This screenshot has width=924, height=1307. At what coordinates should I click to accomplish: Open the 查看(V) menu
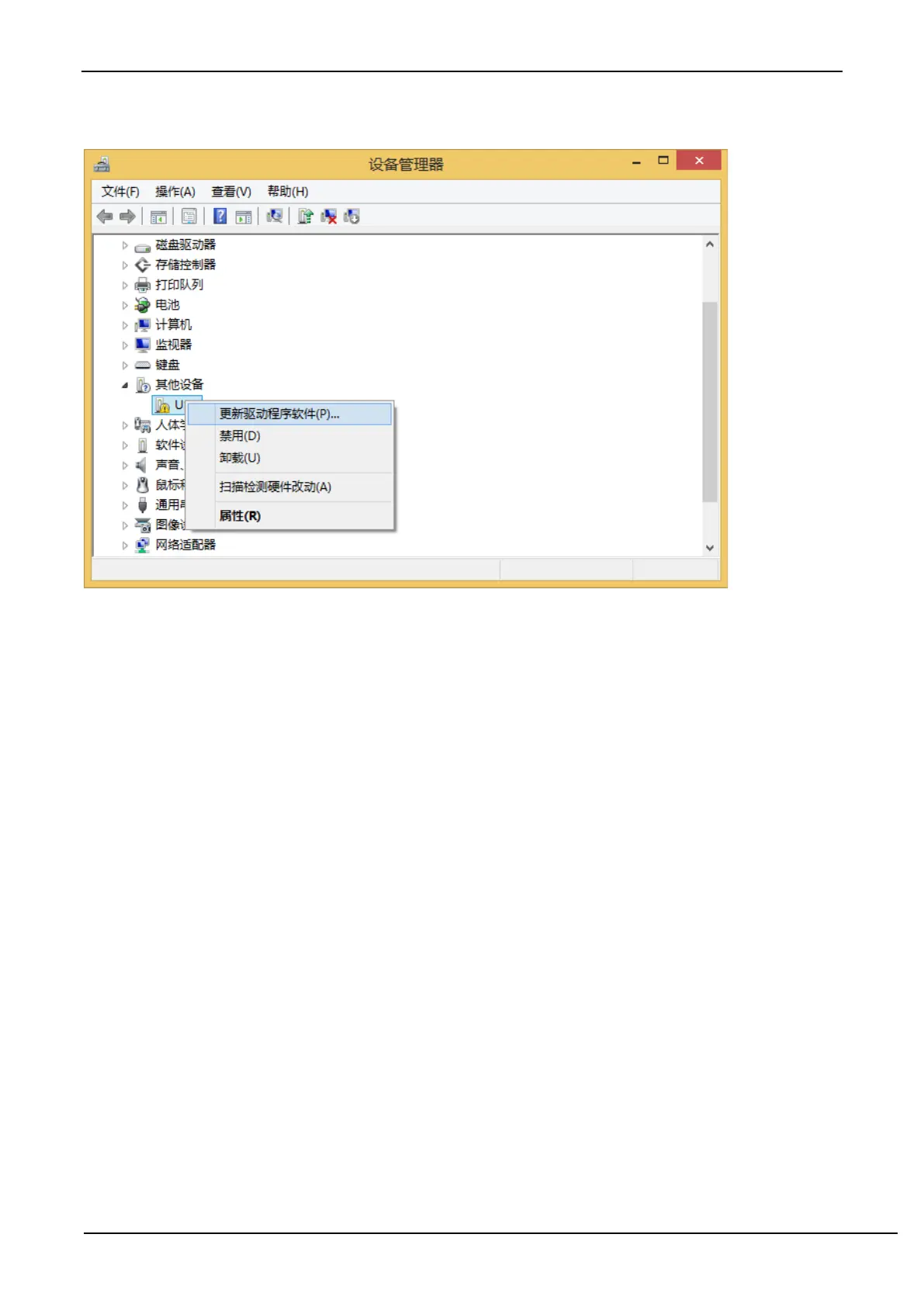231,192
